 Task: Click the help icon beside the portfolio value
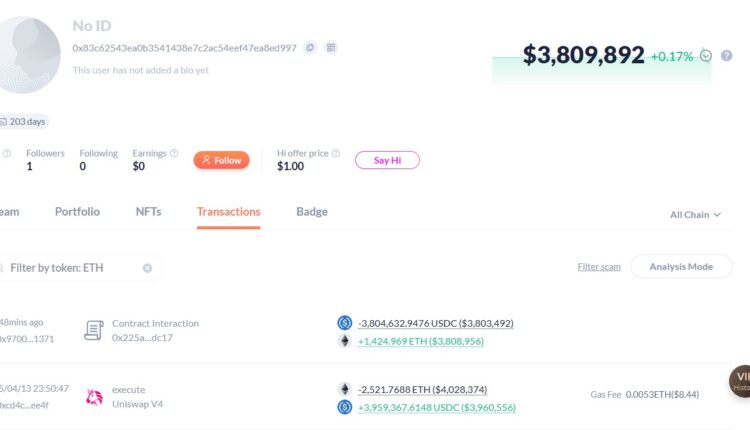(729, 56)
